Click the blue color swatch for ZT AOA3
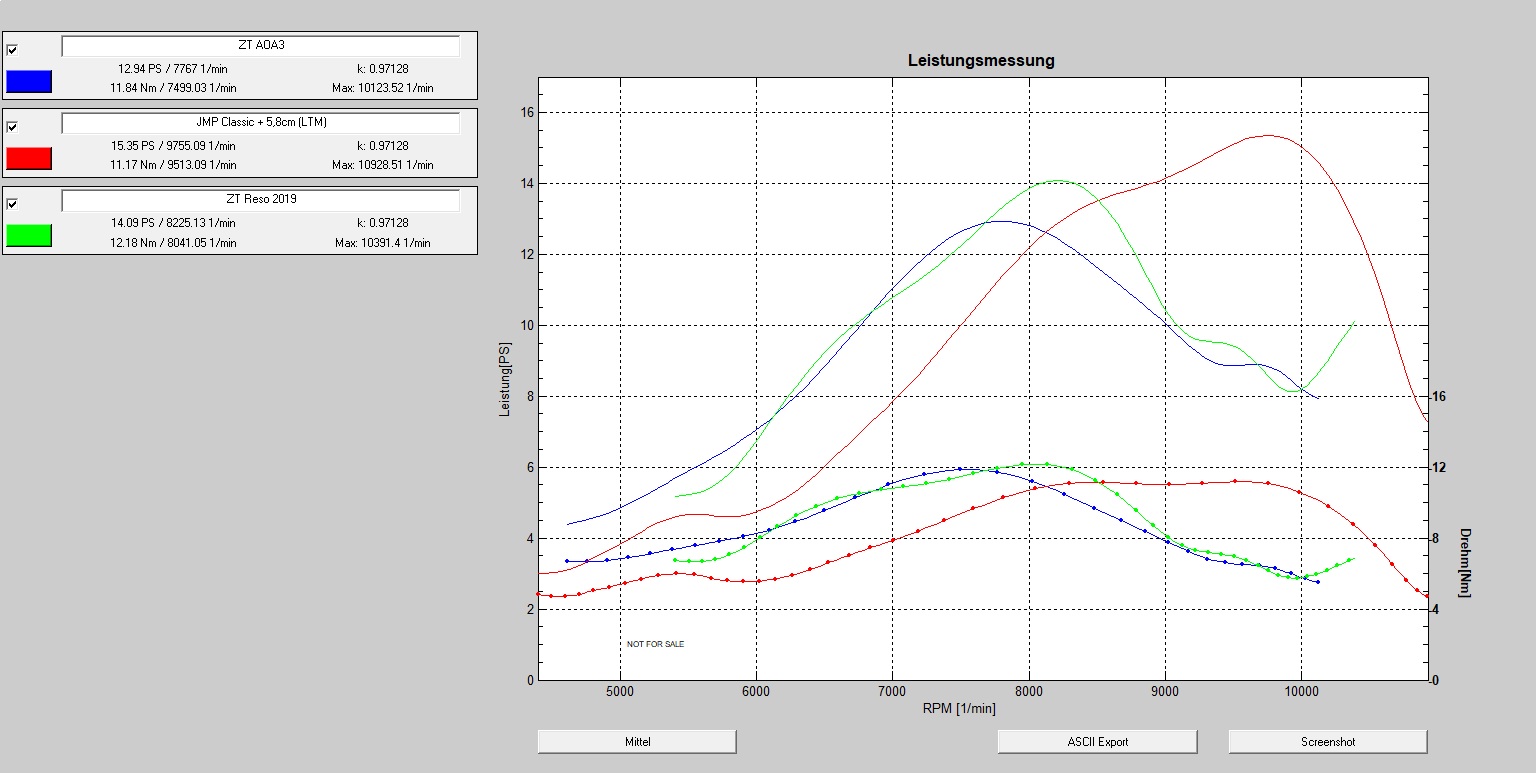Viewport: 1536px width, 773px height. [x=29, y=81]
